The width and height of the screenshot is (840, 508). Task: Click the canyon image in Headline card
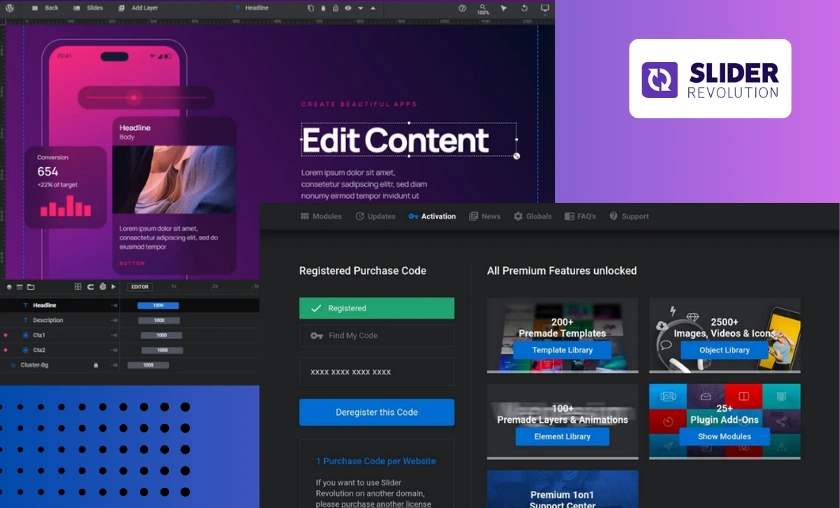pyautogui.click(x=174, y=180)
